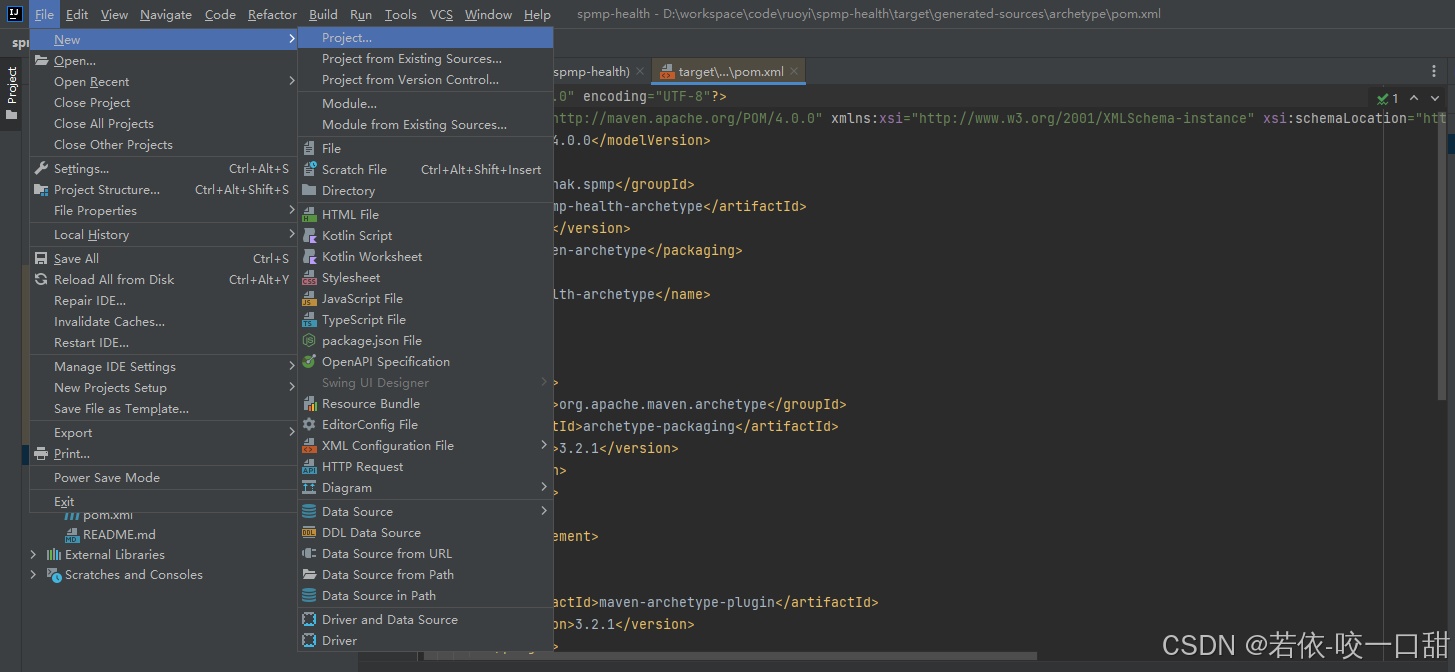Click the Kotlin Script file icon

(x=309, y=236)
